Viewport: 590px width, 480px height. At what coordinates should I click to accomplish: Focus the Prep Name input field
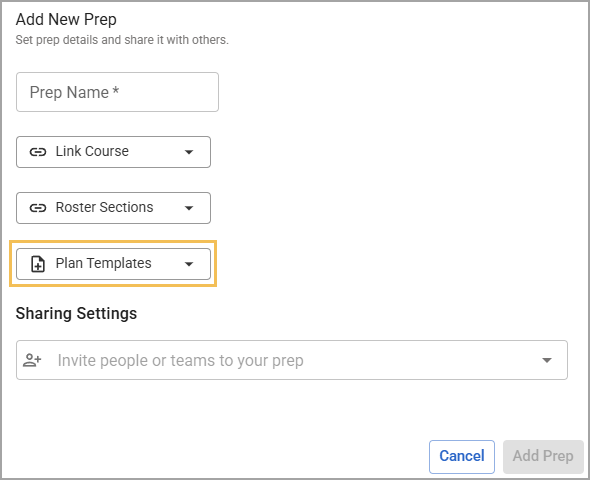(x=117, y=92)
